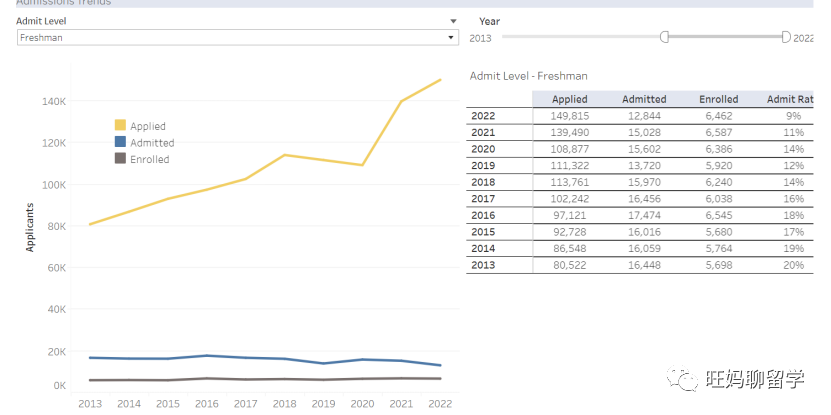Click the gray Enrolled legend swatch
Image resolution: width=831 pixels, height=415 pixels.
pos(120,158)
